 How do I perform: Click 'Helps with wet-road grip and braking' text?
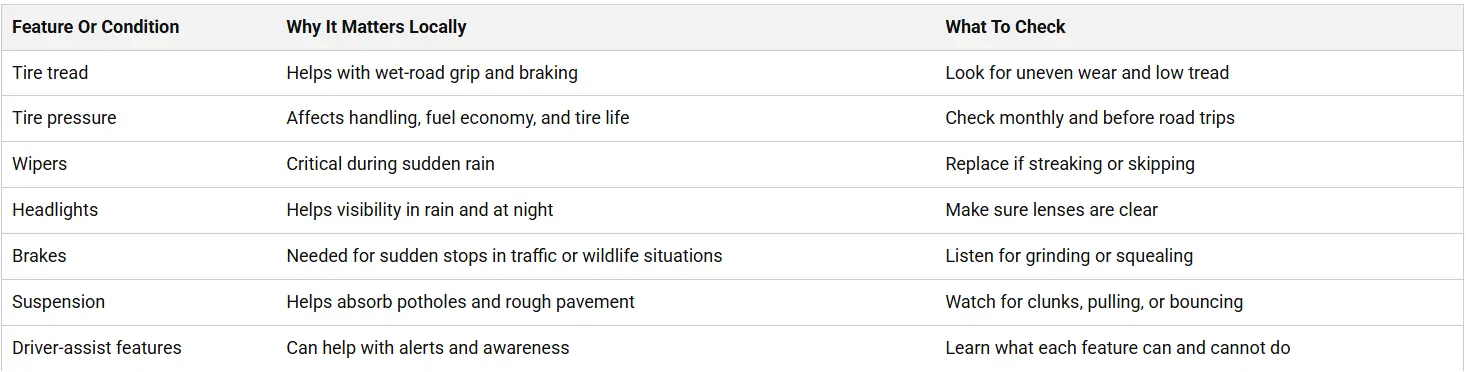click(x=432, y=73)
